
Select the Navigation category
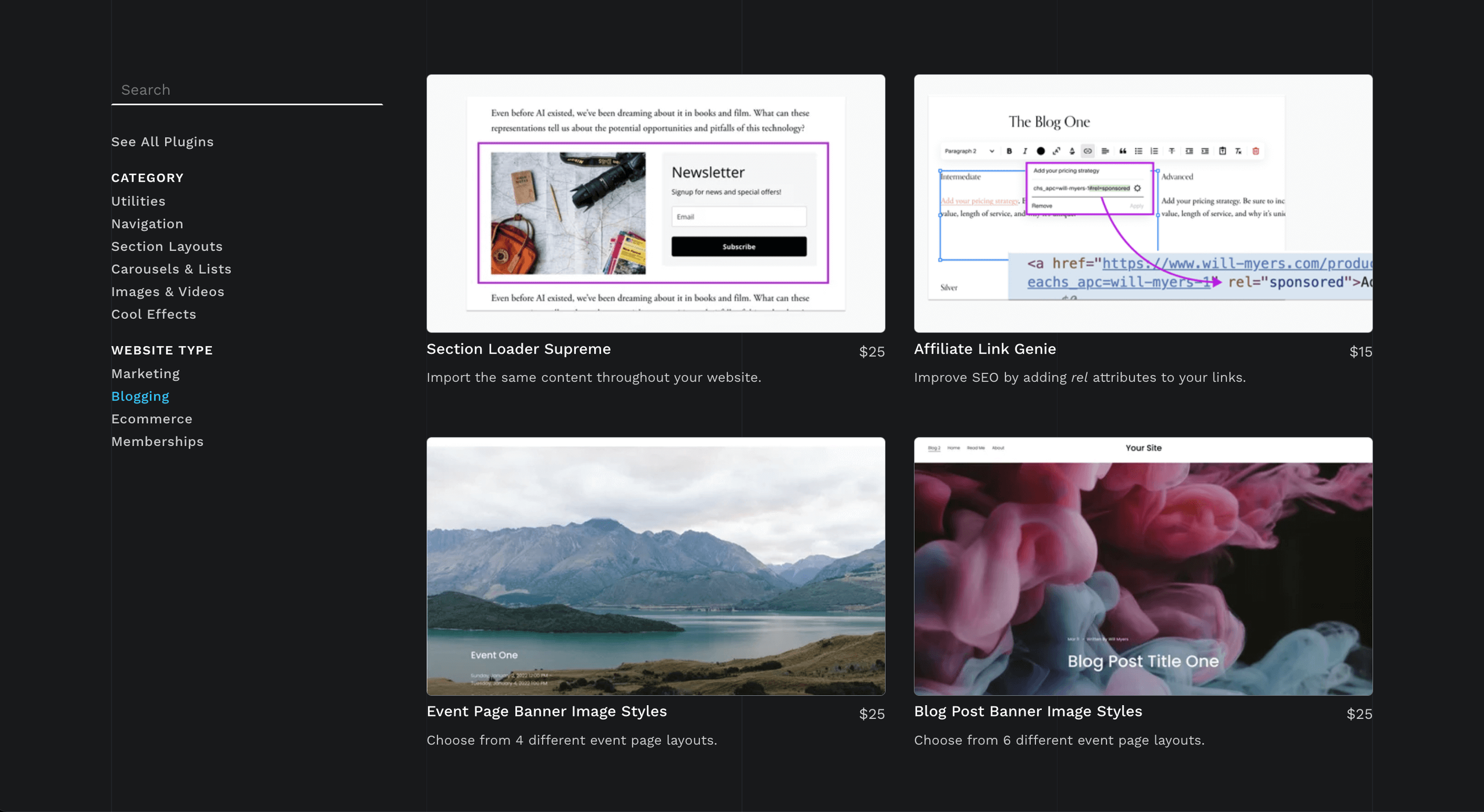point(147,224)
